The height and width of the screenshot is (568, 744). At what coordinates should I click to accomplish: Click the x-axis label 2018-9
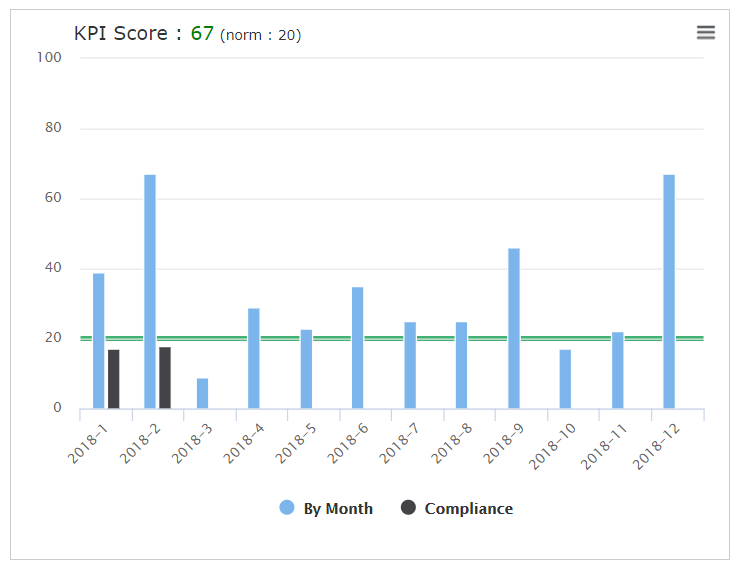503,444
